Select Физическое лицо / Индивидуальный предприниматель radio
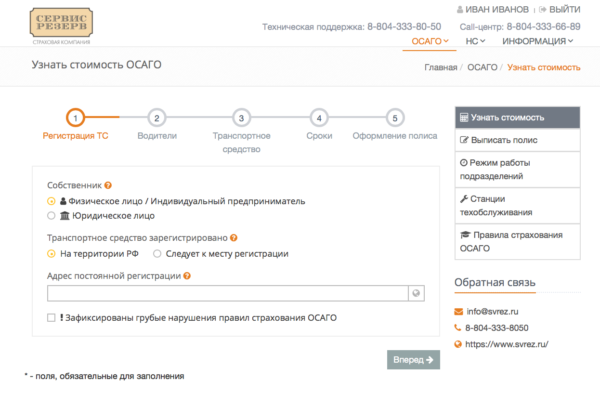 pos(51,201)
